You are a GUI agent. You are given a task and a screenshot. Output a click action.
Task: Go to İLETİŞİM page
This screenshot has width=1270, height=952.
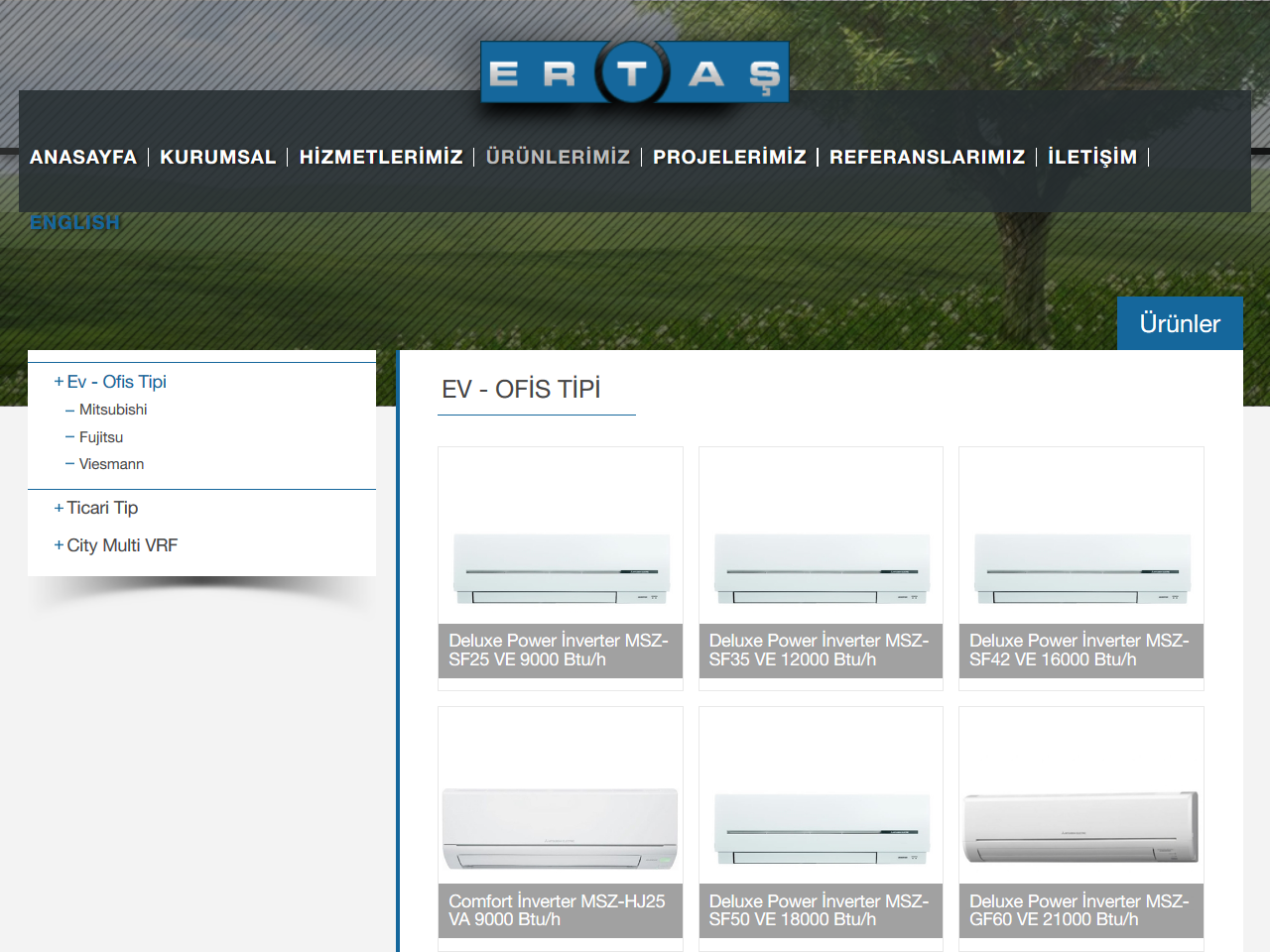(x=1092, y=157)
